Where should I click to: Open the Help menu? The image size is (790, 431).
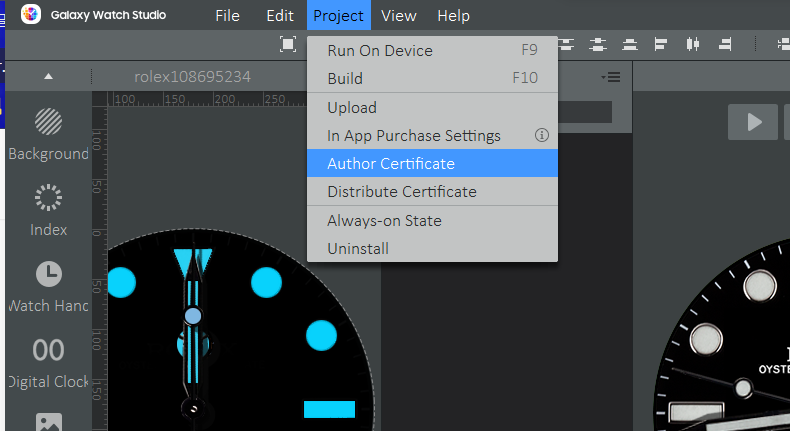pos(453,16)
